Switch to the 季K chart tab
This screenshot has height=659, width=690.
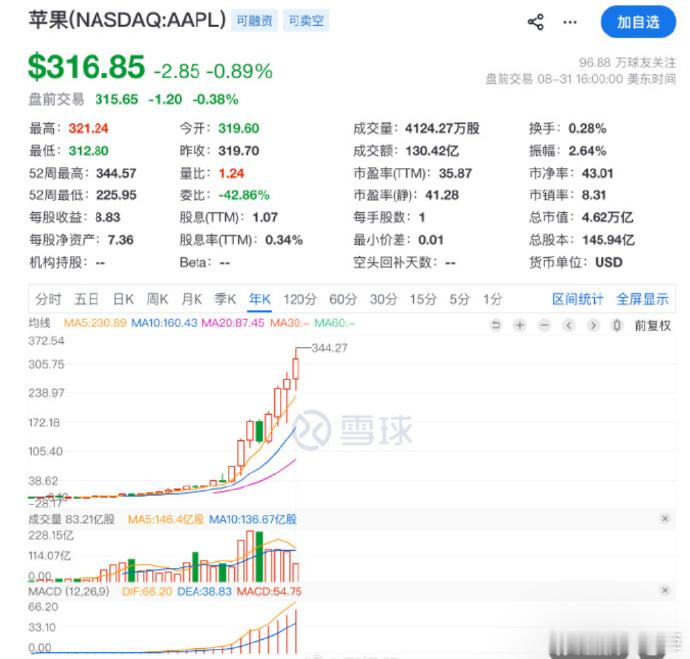coord(225,299)
